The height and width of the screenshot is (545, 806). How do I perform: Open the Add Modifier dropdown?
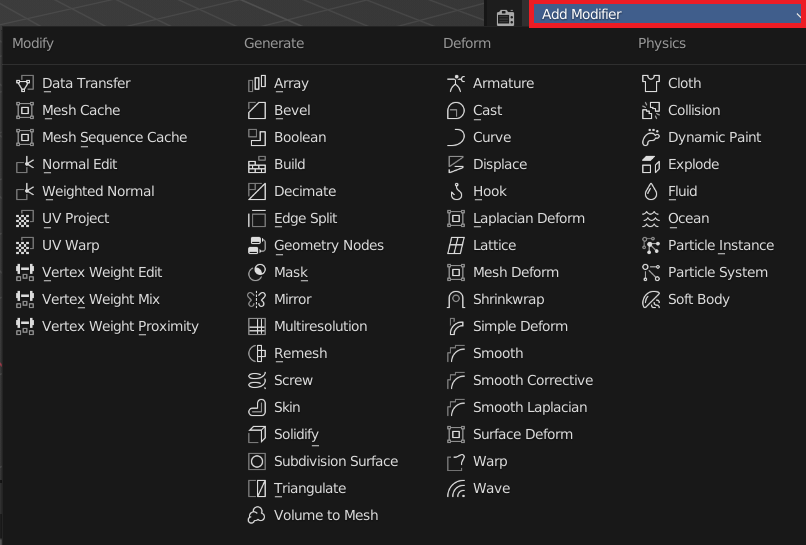pyautogui.click(x=666, y=14)
